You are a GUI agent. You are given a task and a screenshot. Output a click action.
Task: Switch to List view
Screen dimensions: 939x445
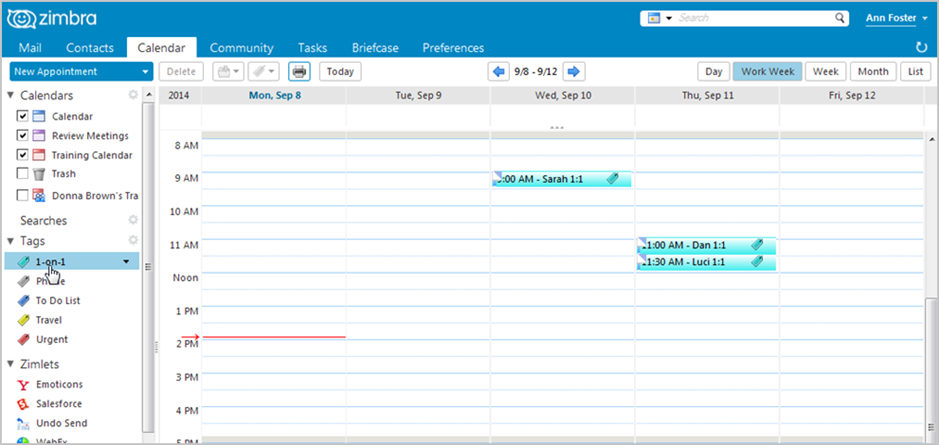point(916,72)
